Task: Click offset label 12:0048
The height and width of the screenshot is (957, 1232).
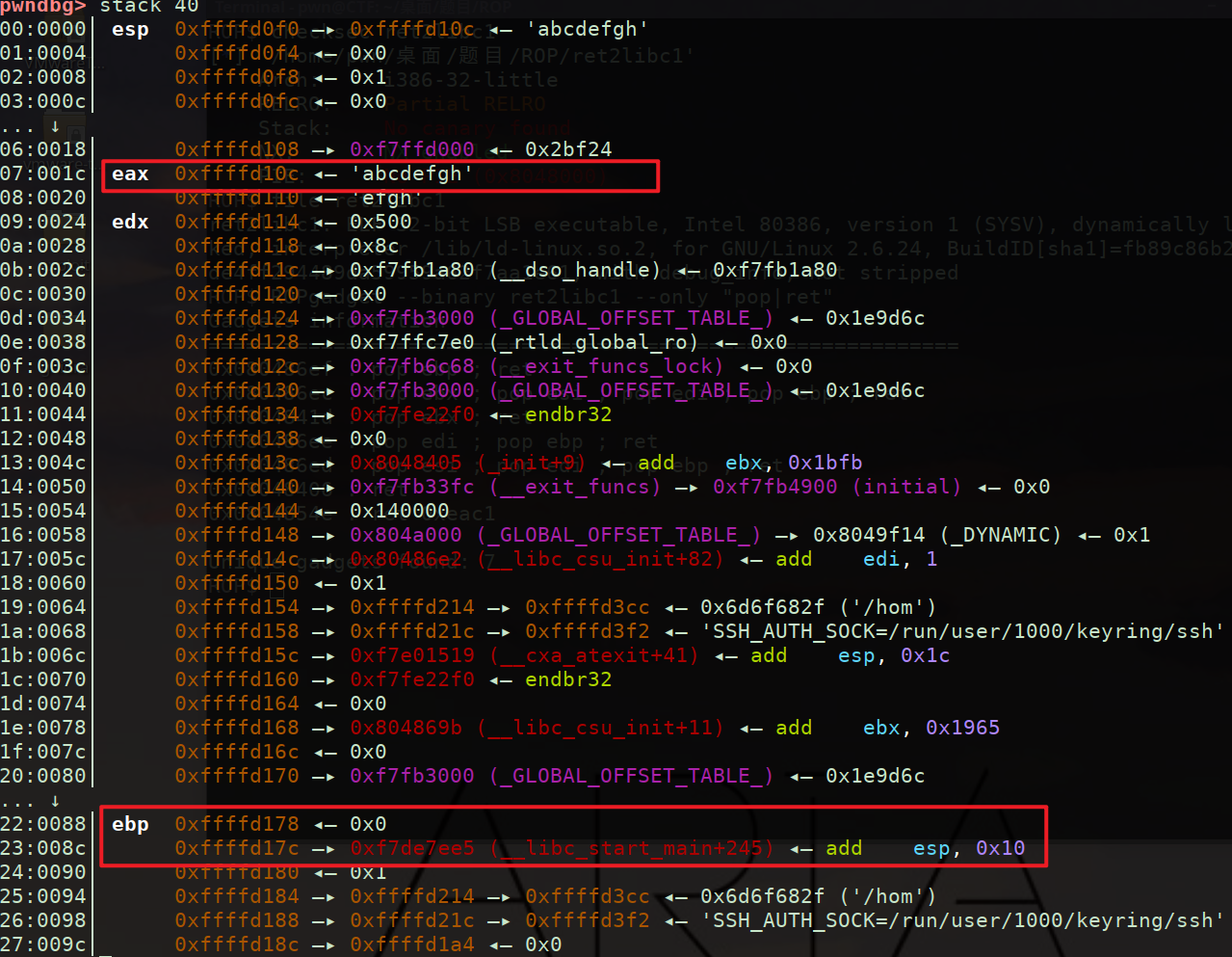Action: [43, 439]
